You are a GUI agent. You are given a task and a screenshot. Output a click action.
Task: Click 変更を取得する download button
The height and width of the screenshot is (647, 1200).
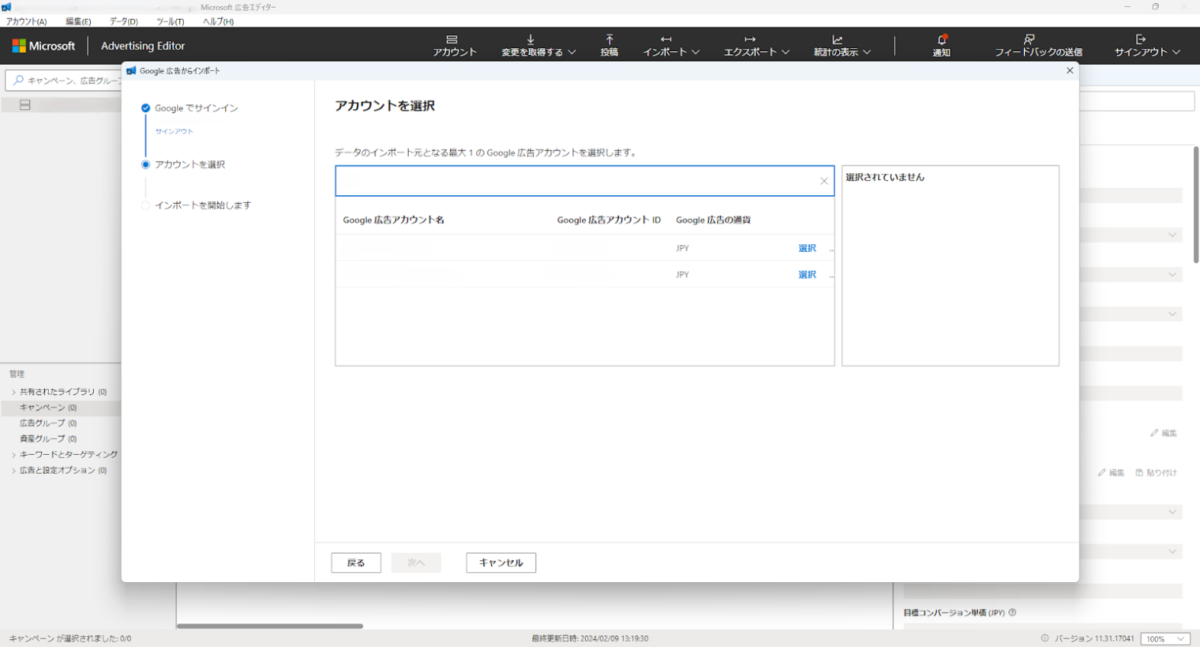pyautogui.click(x=538, y=45)
